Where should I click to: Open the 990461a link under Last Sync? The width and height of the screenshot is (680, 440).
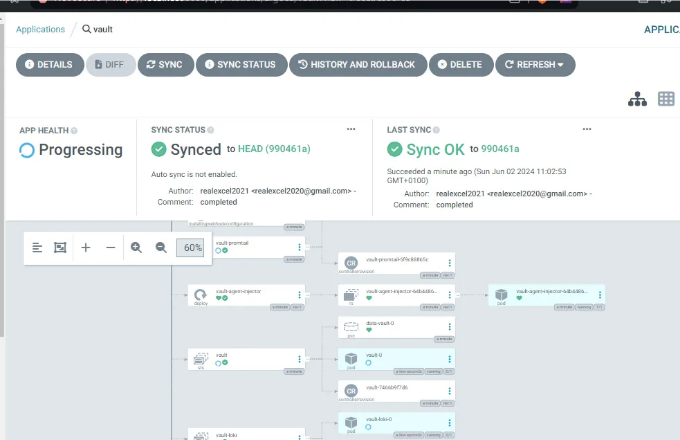pos(500,149)
